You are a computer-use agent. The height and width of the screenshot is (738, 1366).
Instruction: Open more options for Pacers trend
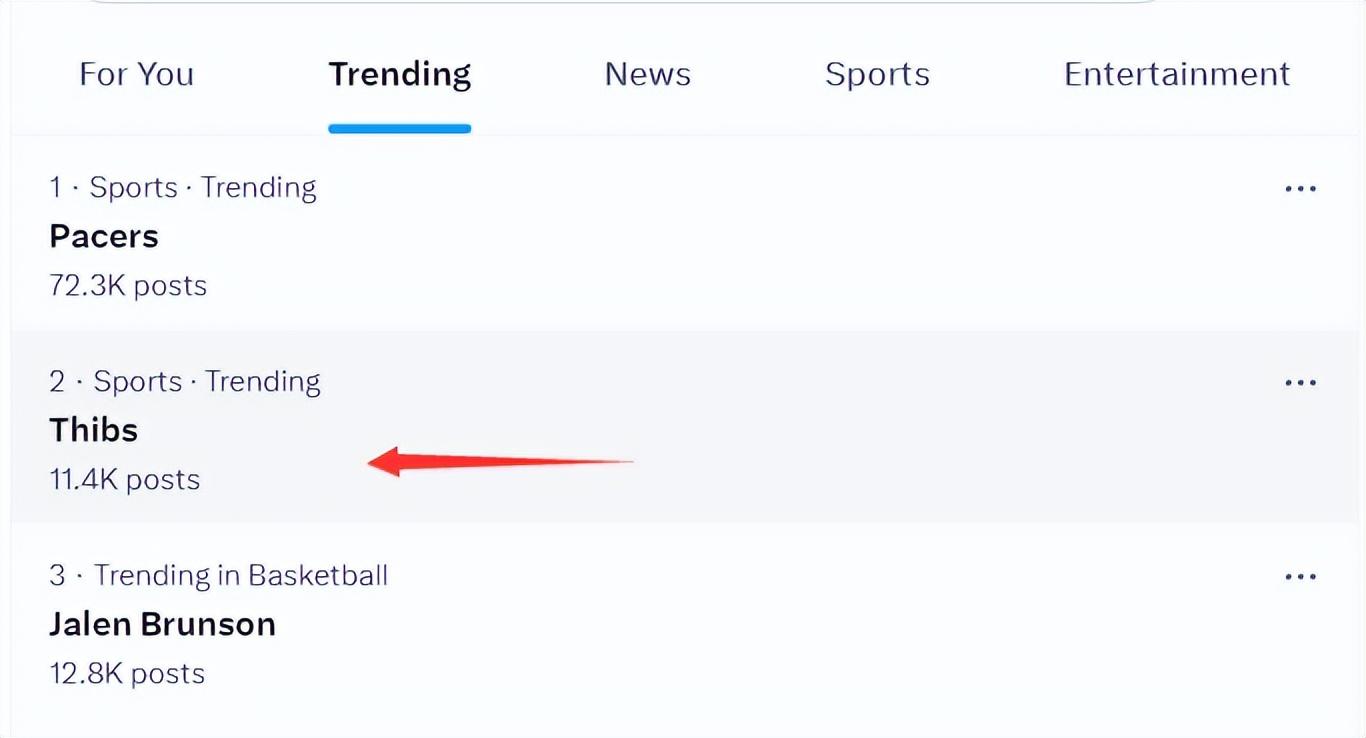click(x=1300, y=189)
